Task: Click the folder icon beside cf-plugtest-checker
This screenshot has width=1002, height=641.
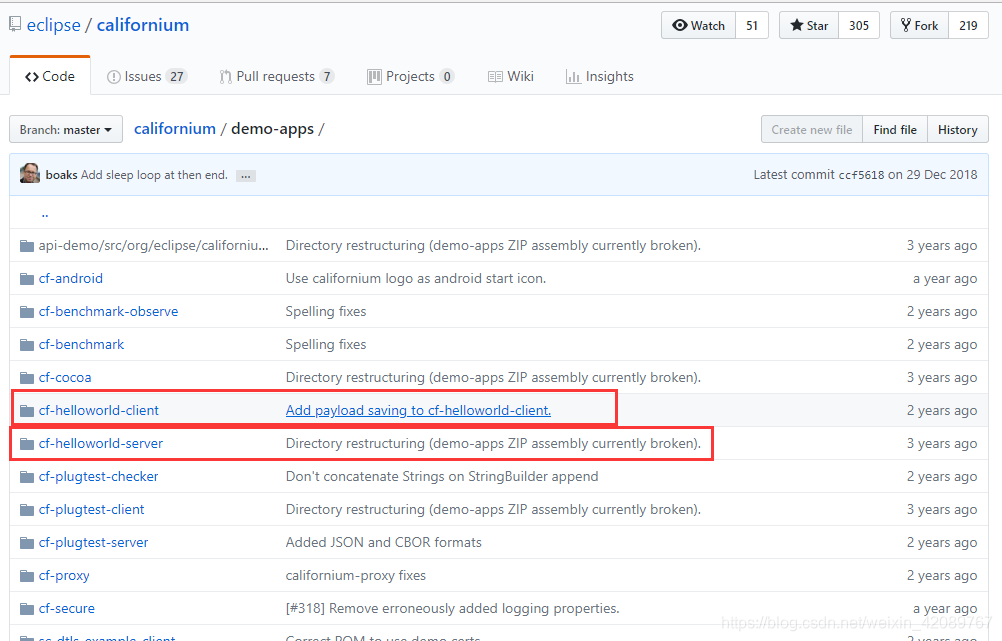Action: click(27, 477)
